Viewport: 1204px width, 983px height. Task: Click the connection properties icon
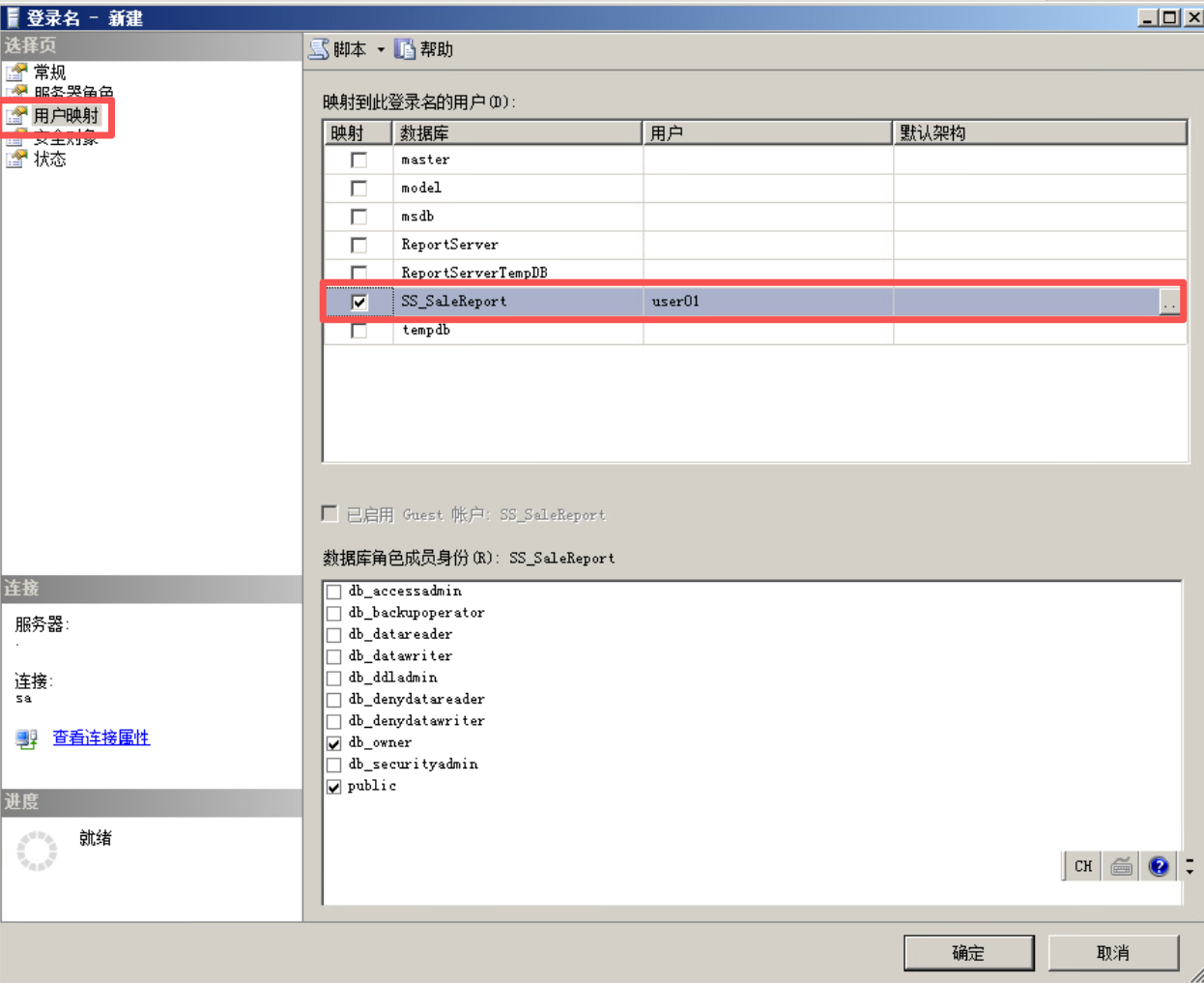click(x=26, y=738)
